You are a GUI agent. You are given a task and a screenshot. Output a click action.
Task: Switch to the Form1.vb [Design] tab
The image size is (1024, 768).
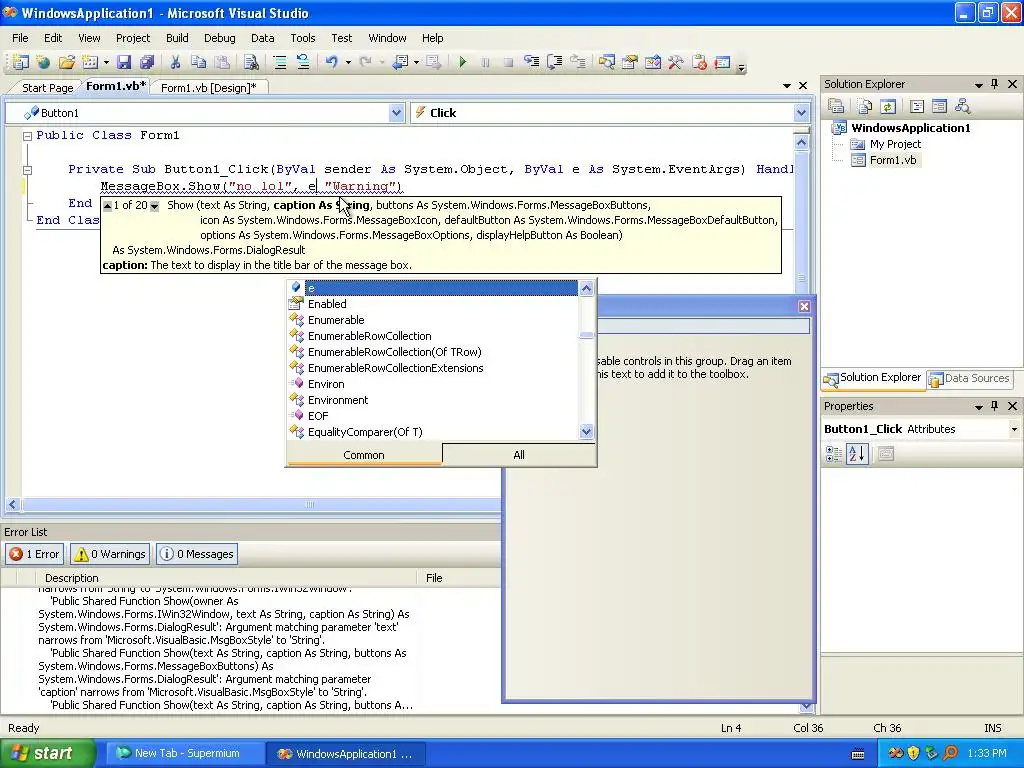pyautogui.click(x=208, y=88)
